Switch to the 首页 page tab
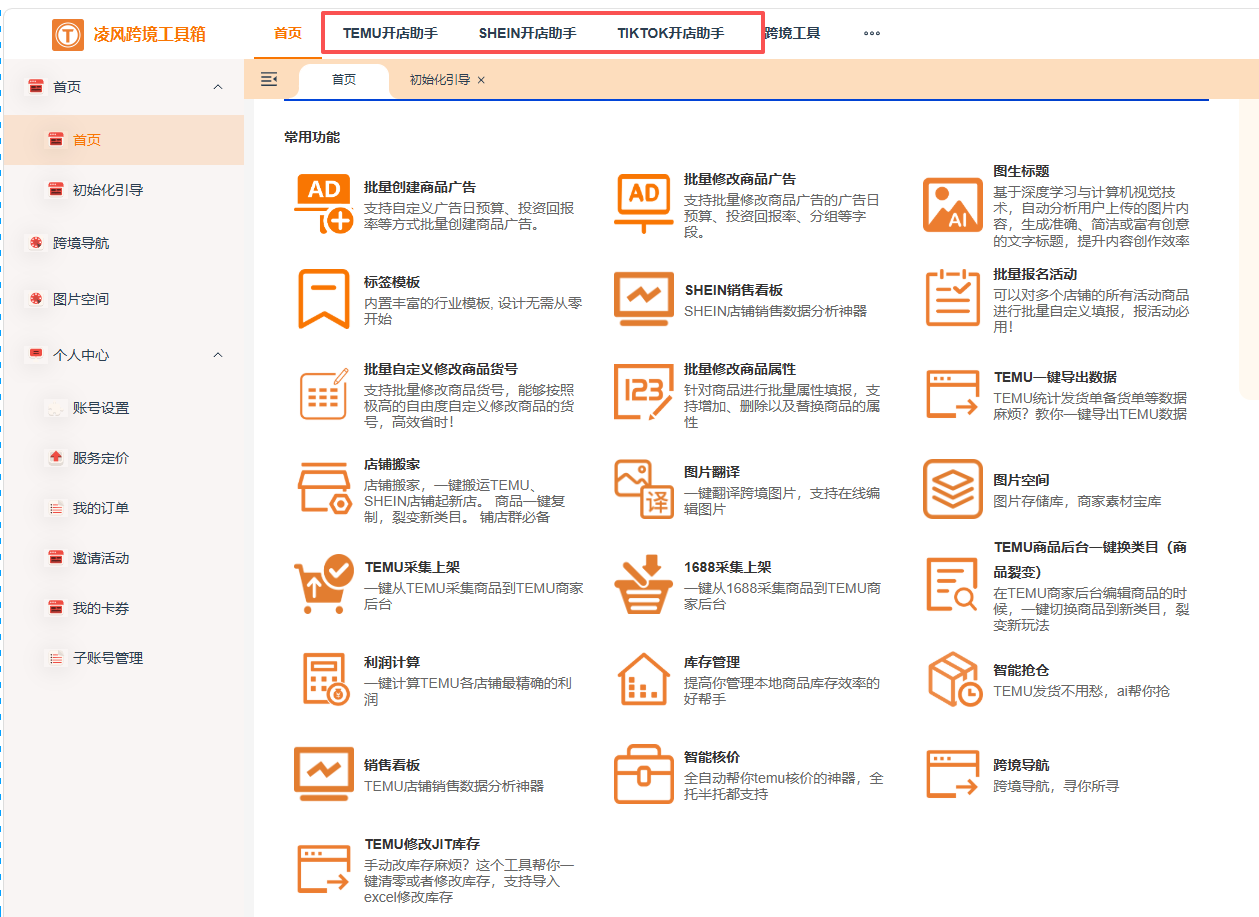This screenshot has height=917, width=1259. point(344,80)
